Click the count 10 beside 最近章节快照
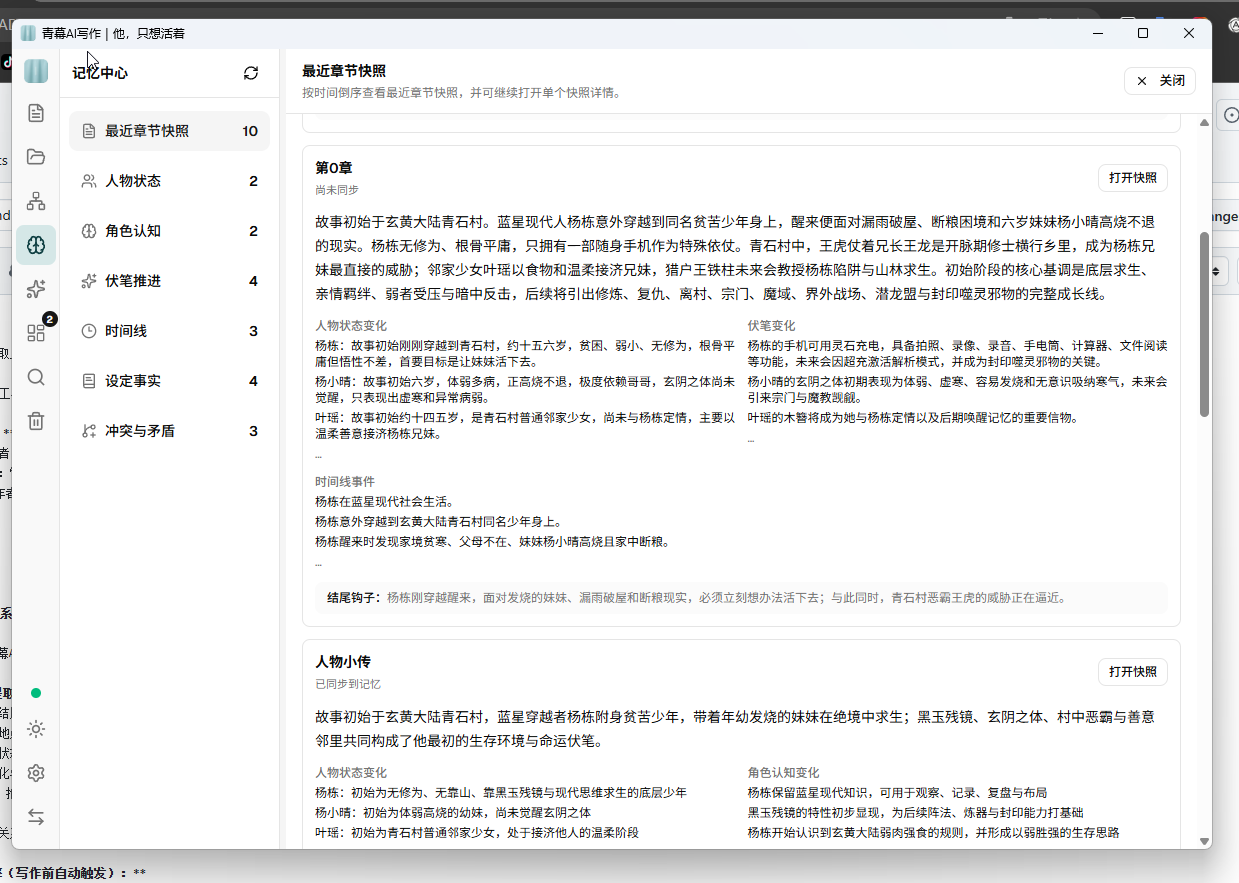 (250, 131)
